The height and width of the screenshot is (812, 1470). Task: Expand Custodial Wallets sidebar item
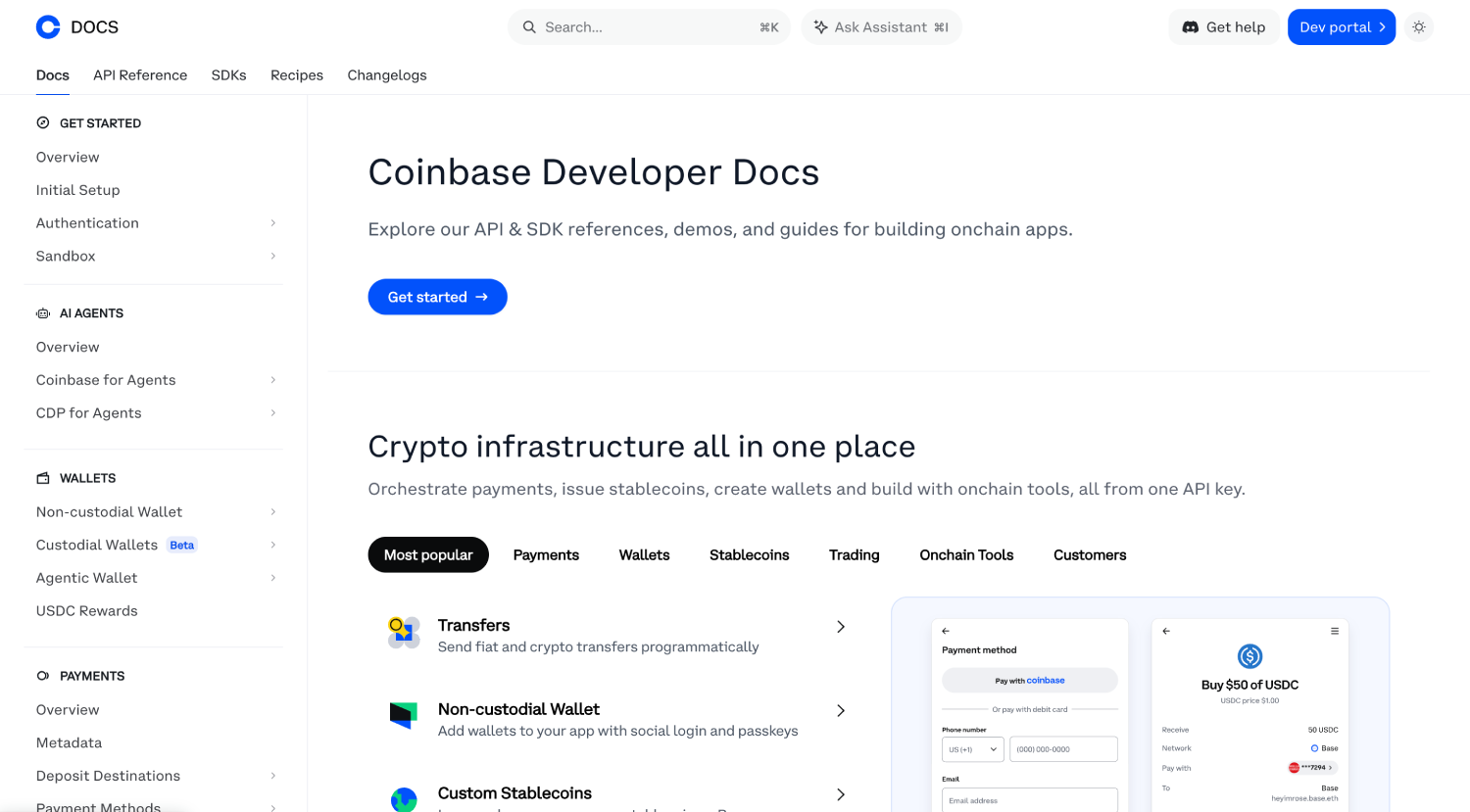point(273,545)
